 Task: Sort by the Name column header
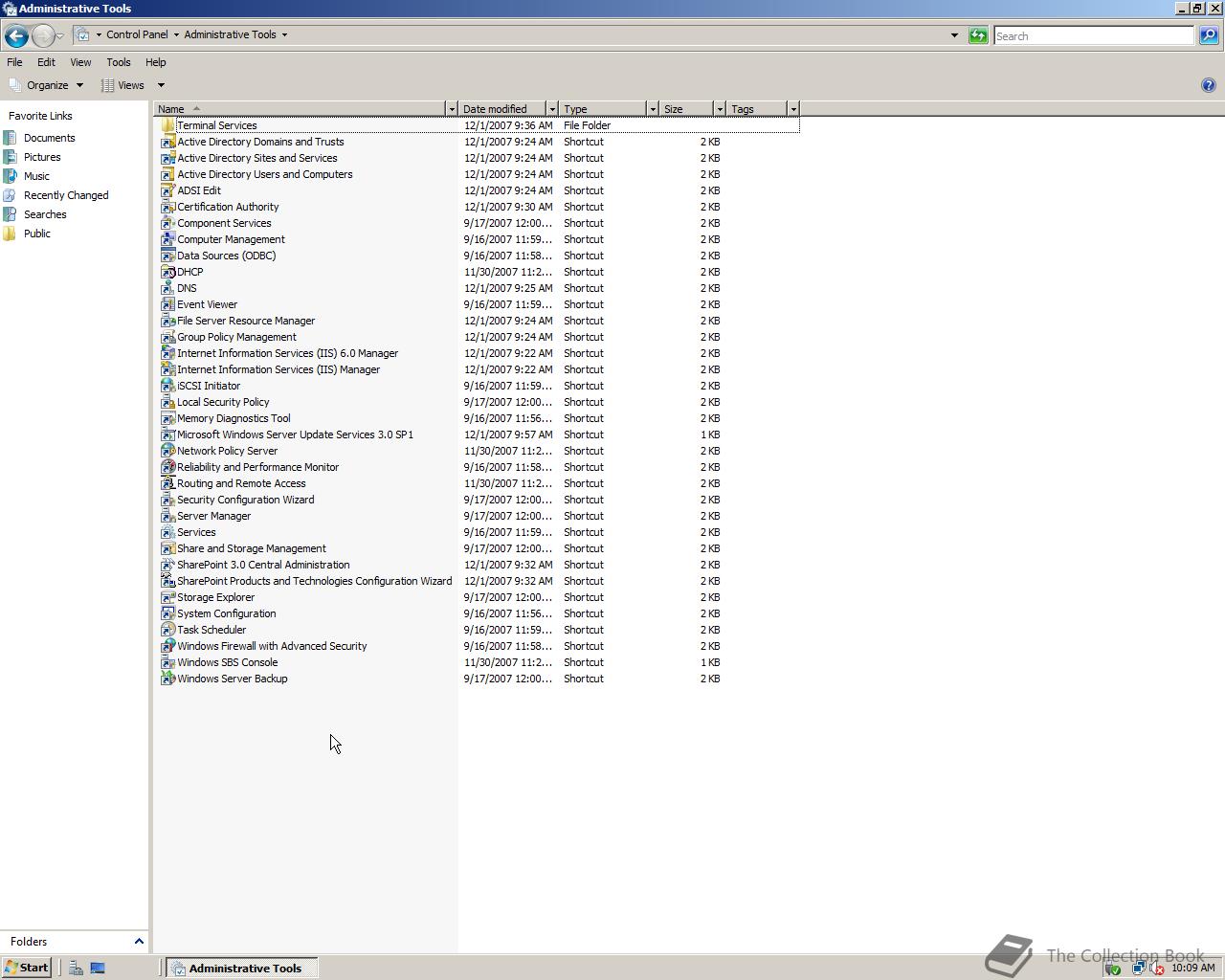[x=300, y=109]
